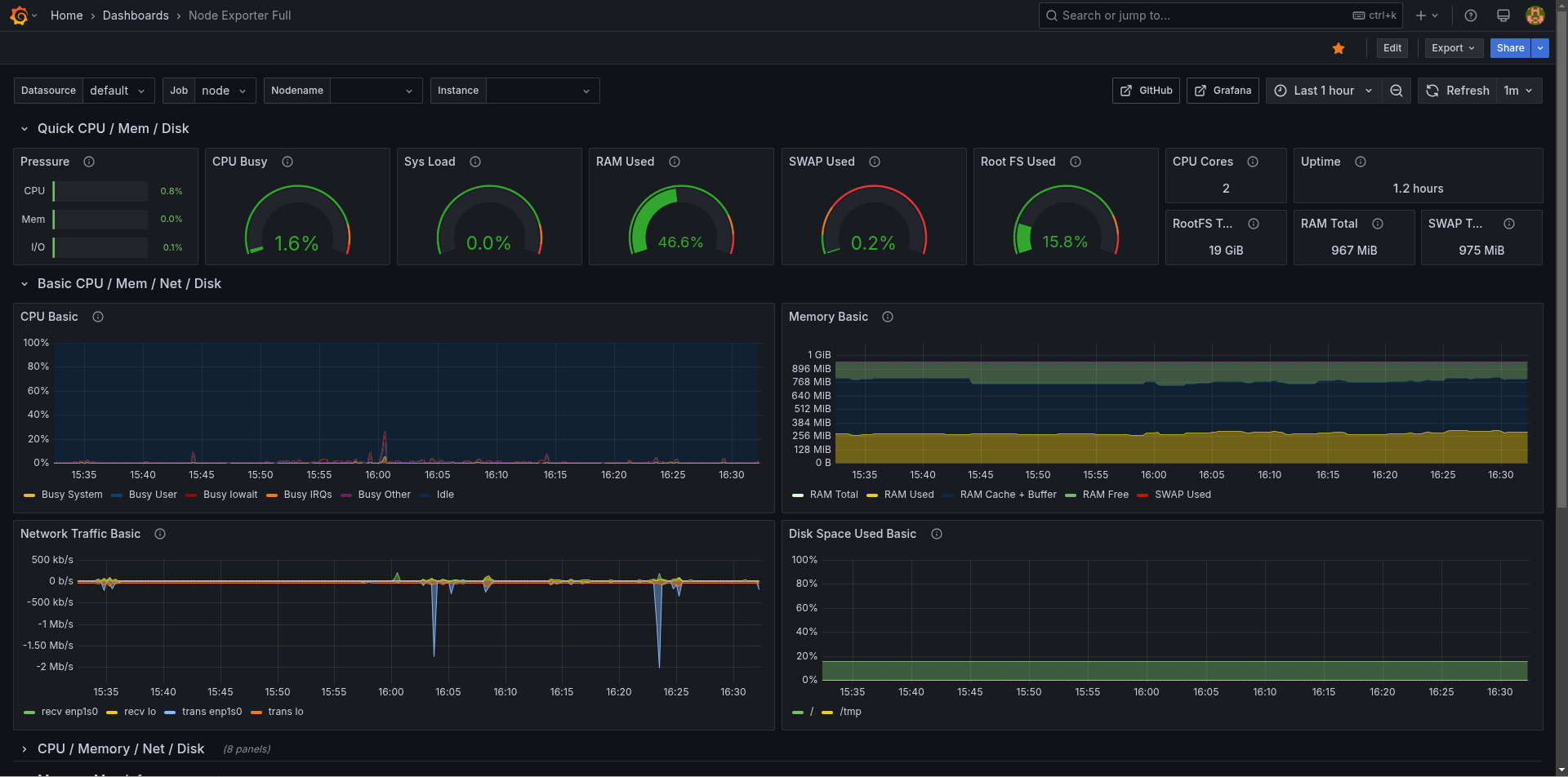
Task: Toggle recv enp1s0 series in network legend
Action: pos(69,712)
